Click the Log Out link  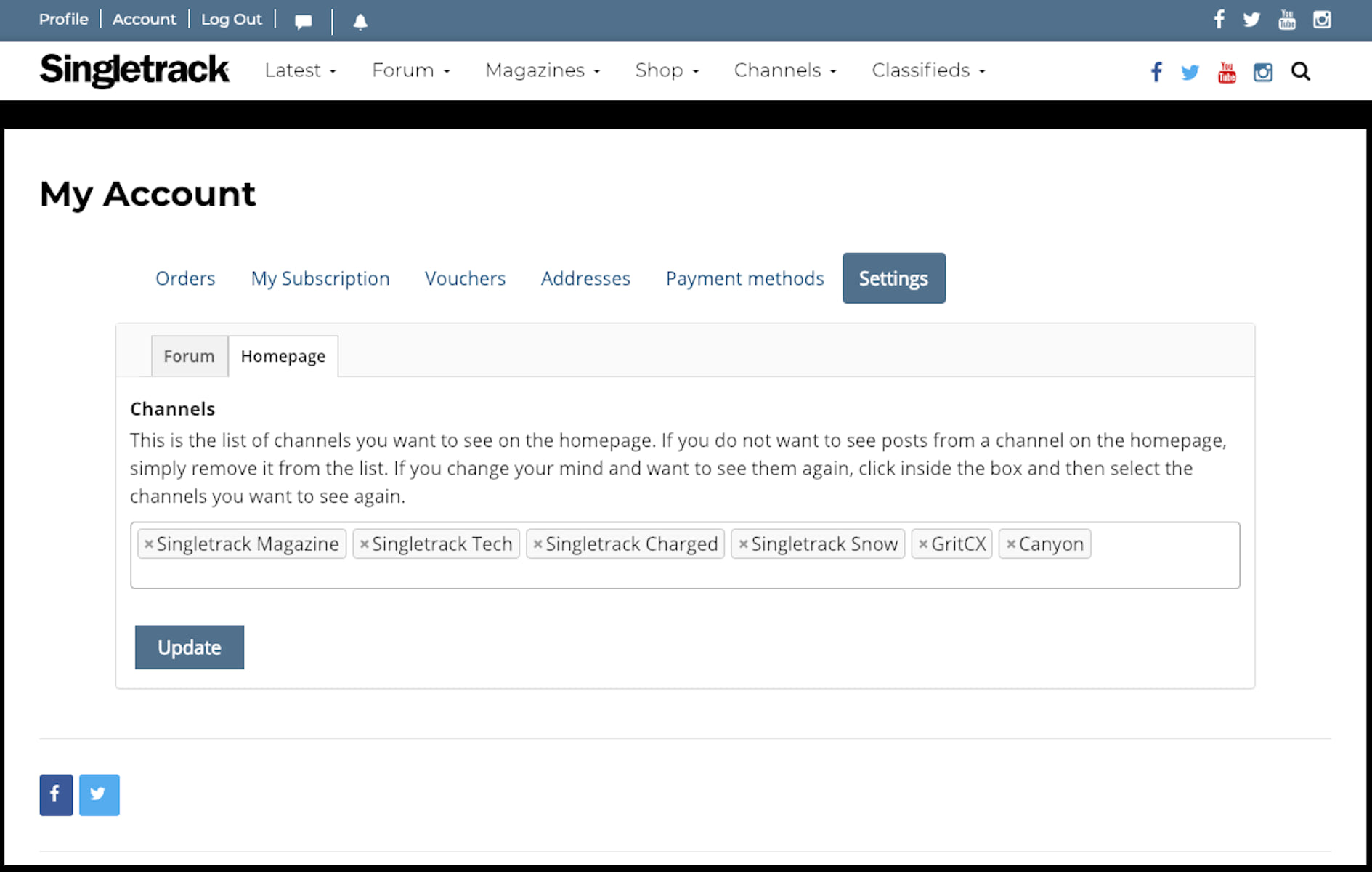231,20
